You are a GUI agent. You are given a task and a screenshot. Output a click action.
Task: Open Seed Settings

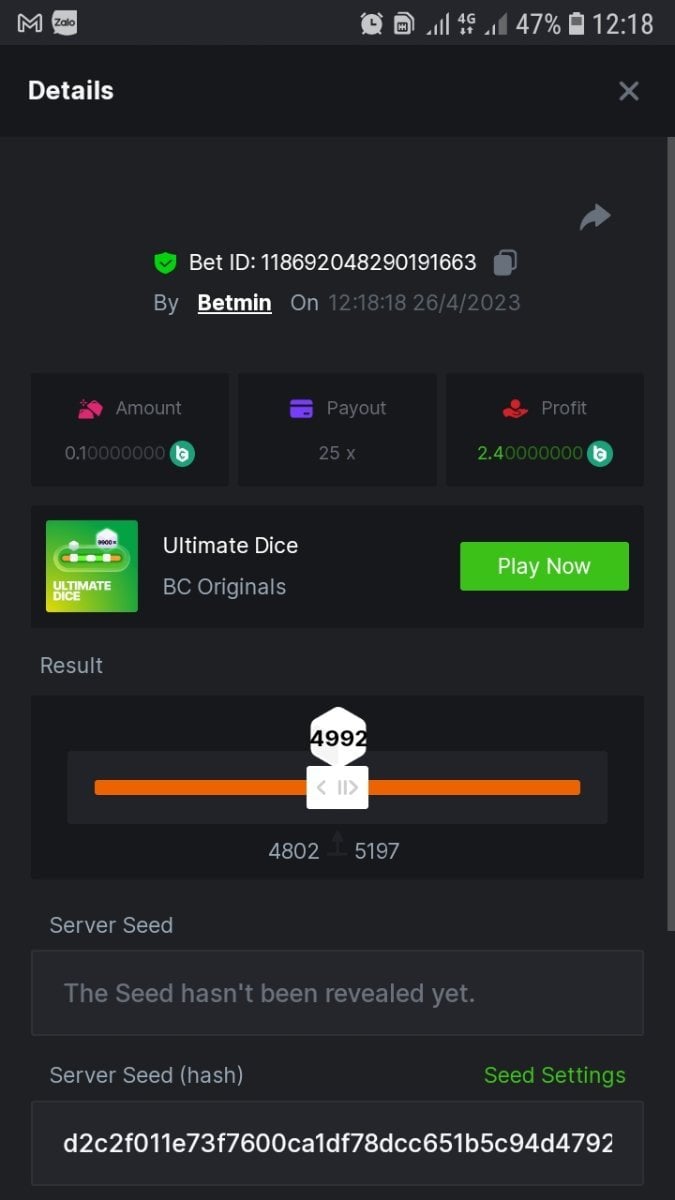coord(554,1075)
